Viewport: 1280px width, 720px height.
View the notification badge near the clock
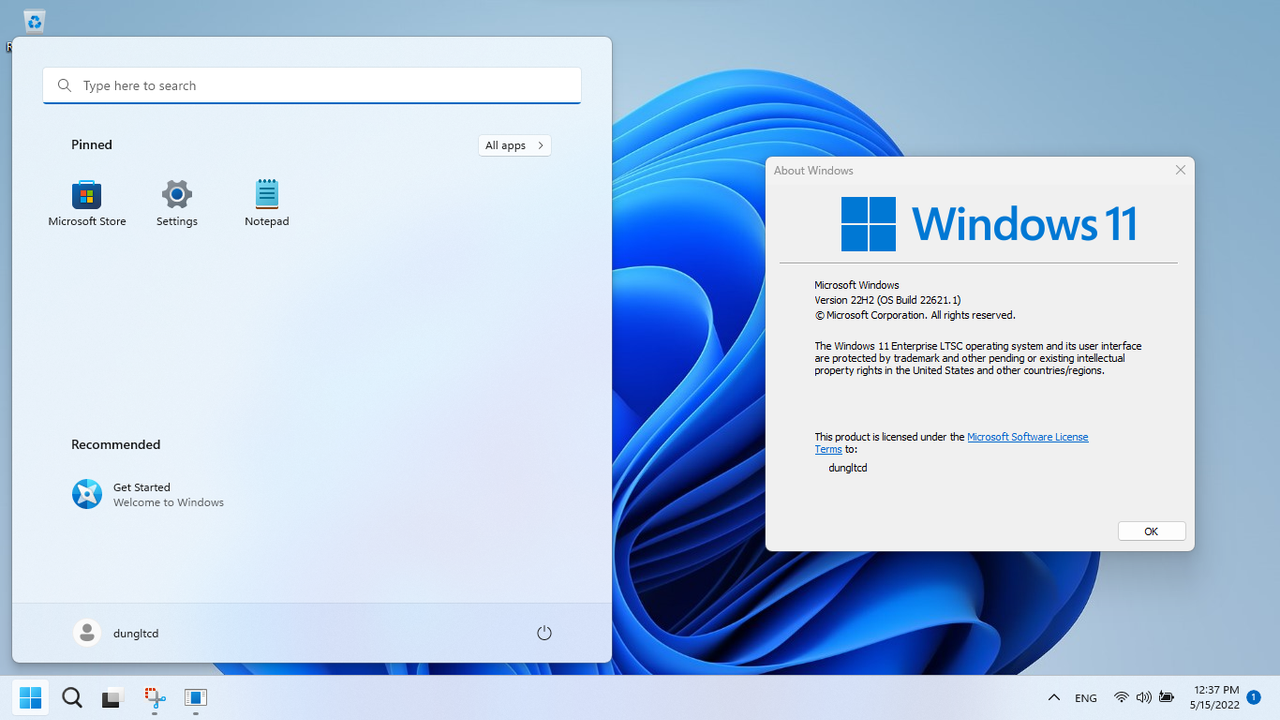tap(1253, 697)
